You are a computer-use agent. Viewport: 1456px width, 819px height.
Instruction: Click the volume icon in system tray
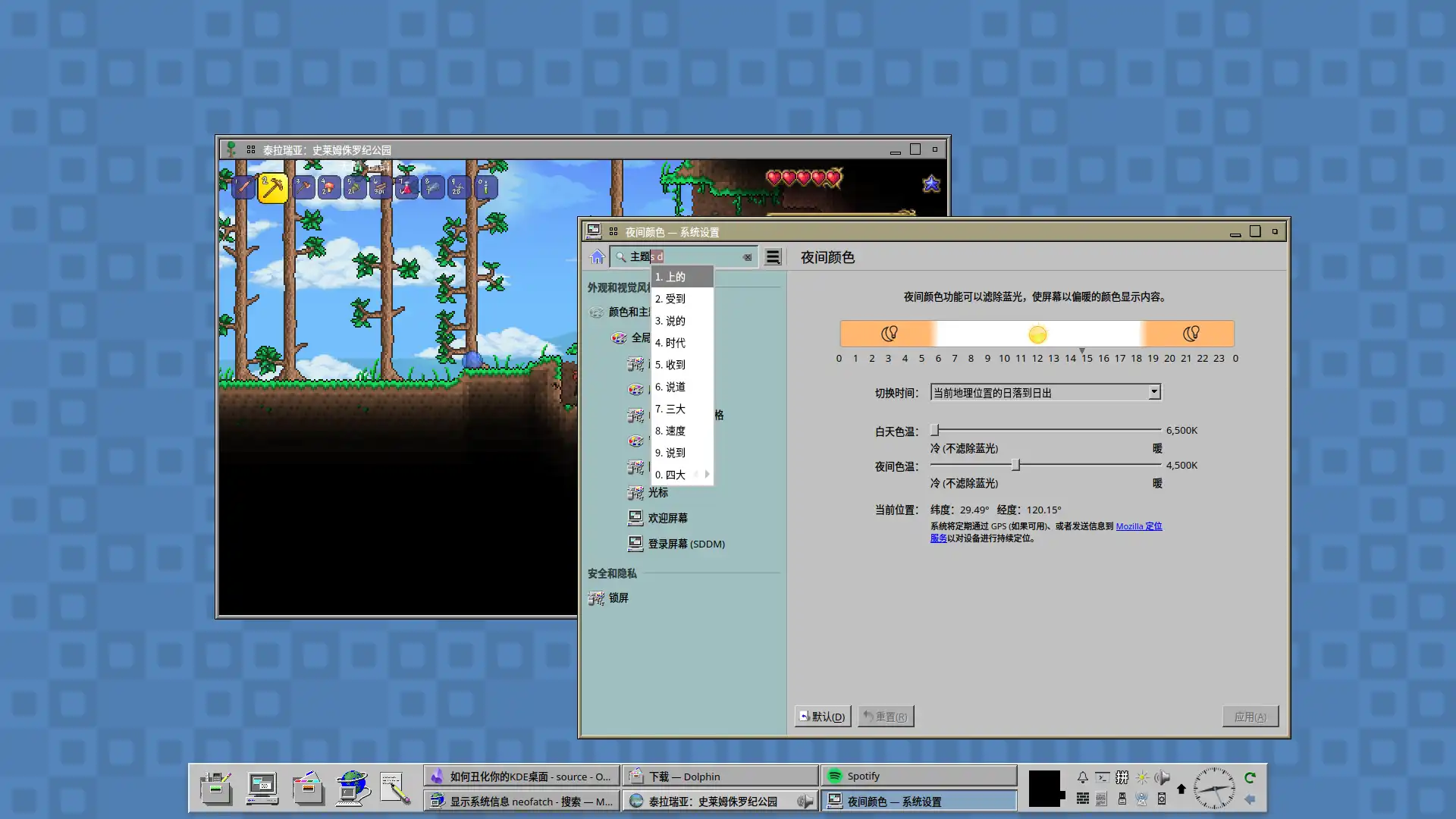[1161, 777]
